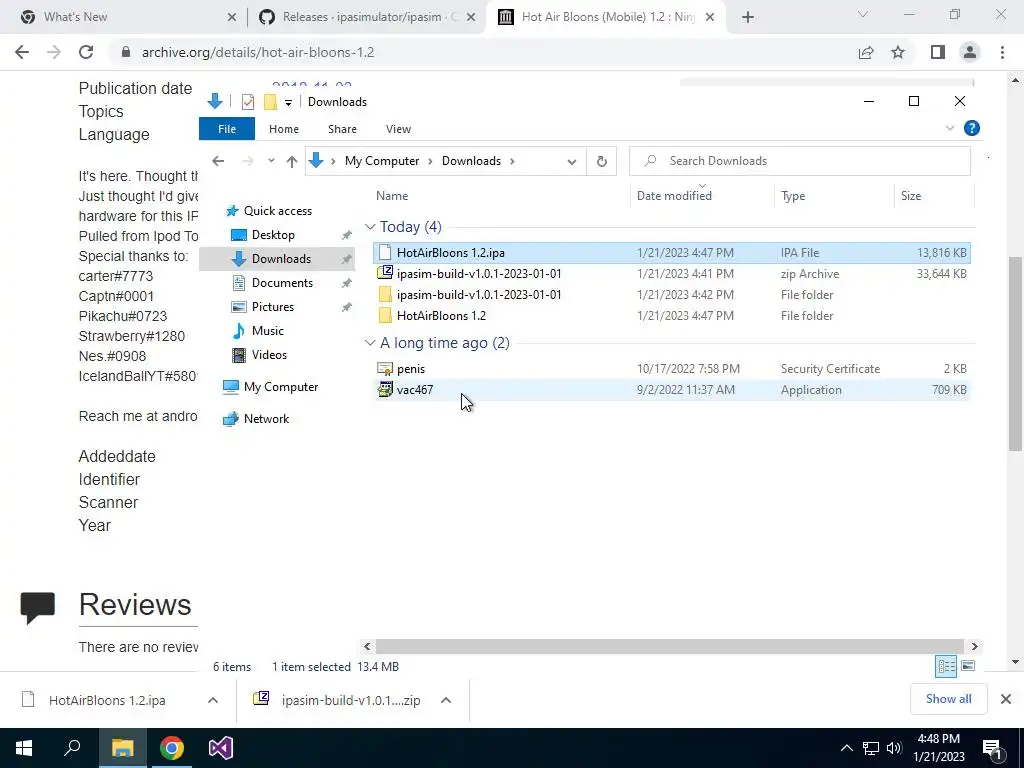Switch to the Home ribbon tab
Image resolution: width=1024 pixels, height=768 pixels.
pyautogui.click(x=283, y=129)
